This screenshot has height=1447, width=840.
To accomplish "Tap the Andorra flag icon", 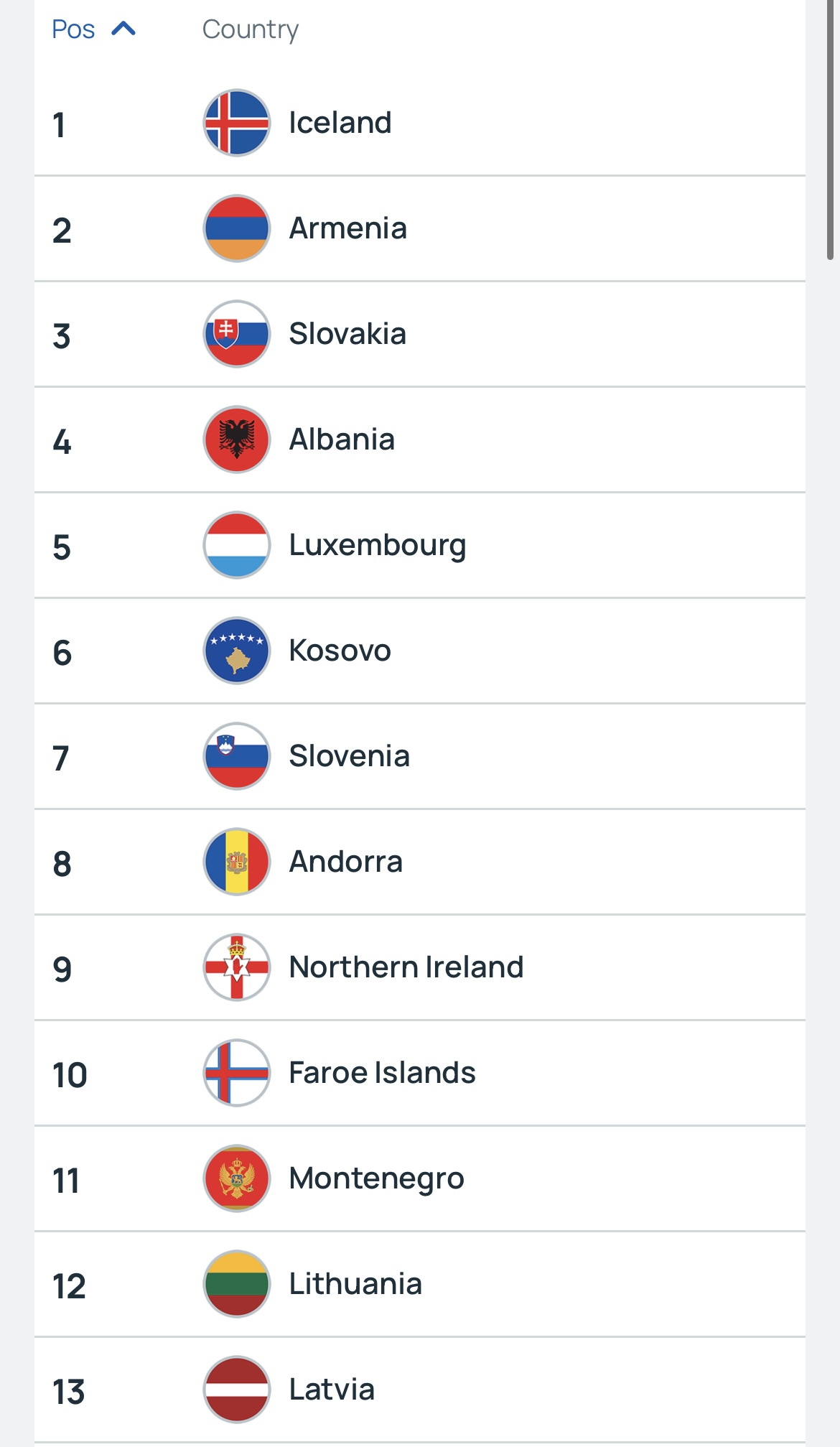I will tap(237, 862).
